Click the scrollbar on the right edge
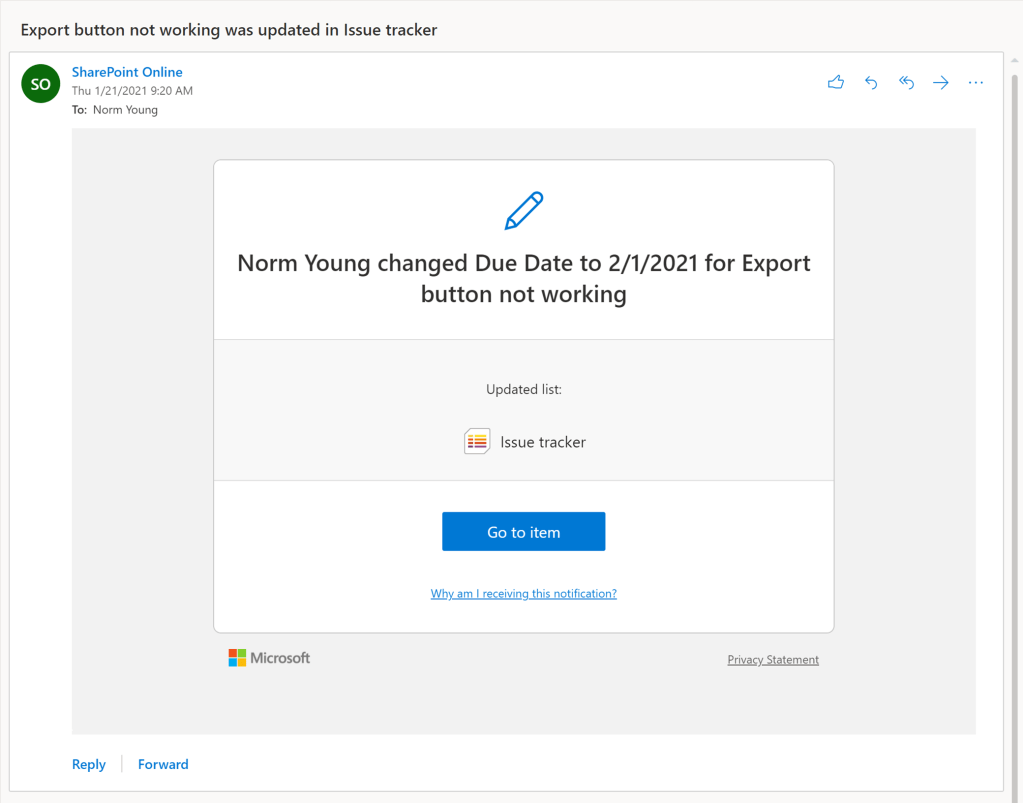This screenshot has width=1023, height=803. (1013, 400)
